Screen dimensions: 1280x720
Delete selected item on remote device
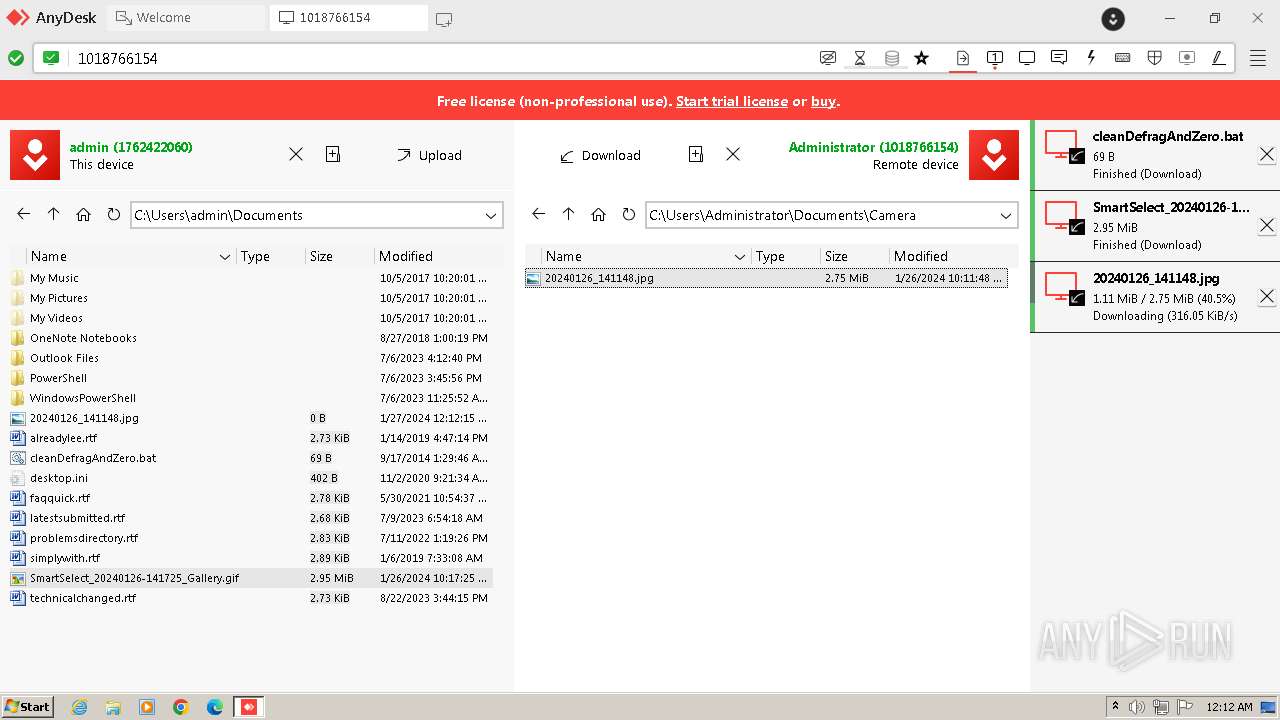tap(733, 154)
